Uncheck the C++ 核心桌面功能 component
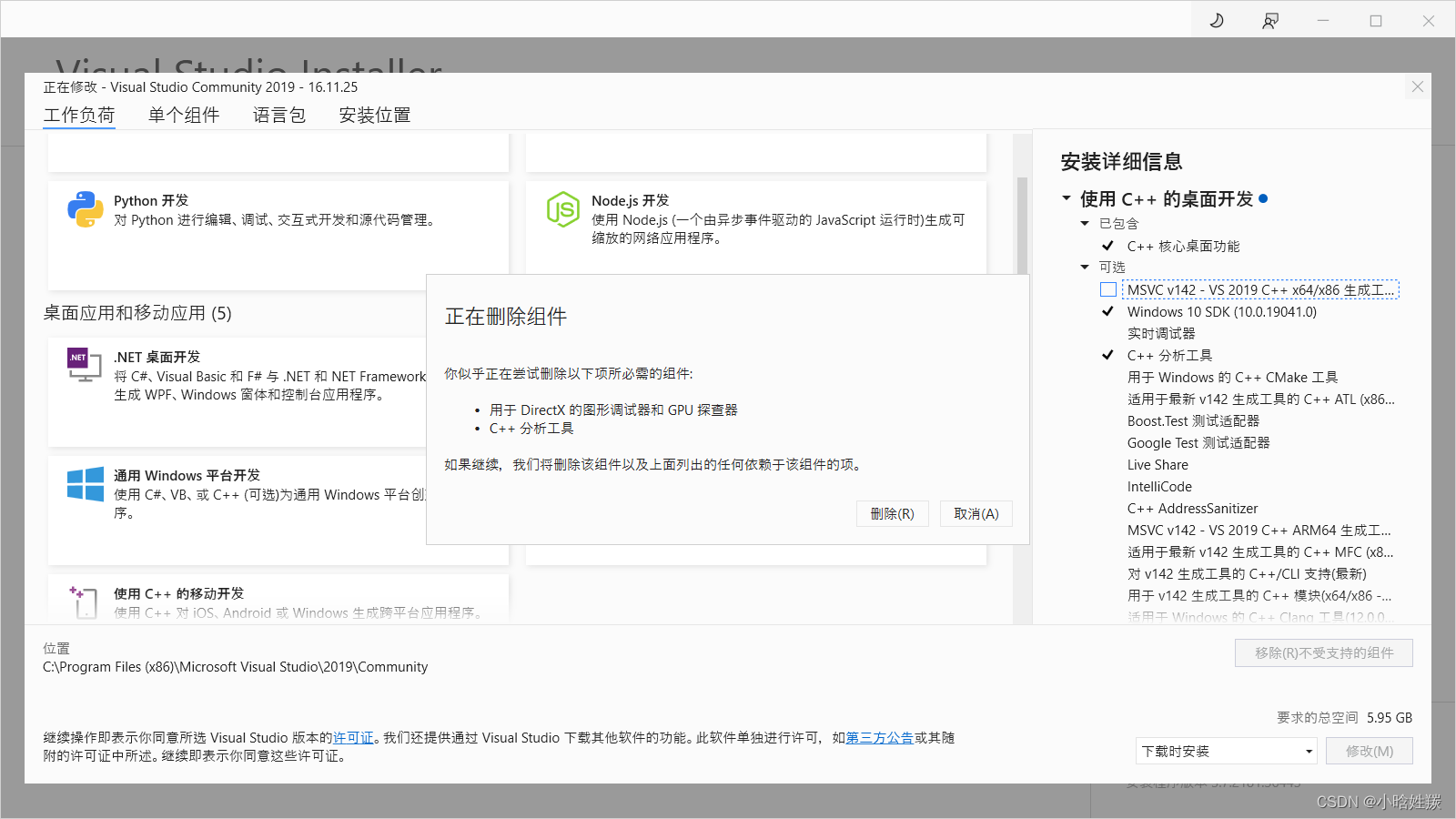Screen dimensions: 1456x819 click(x=1107, y=245)
